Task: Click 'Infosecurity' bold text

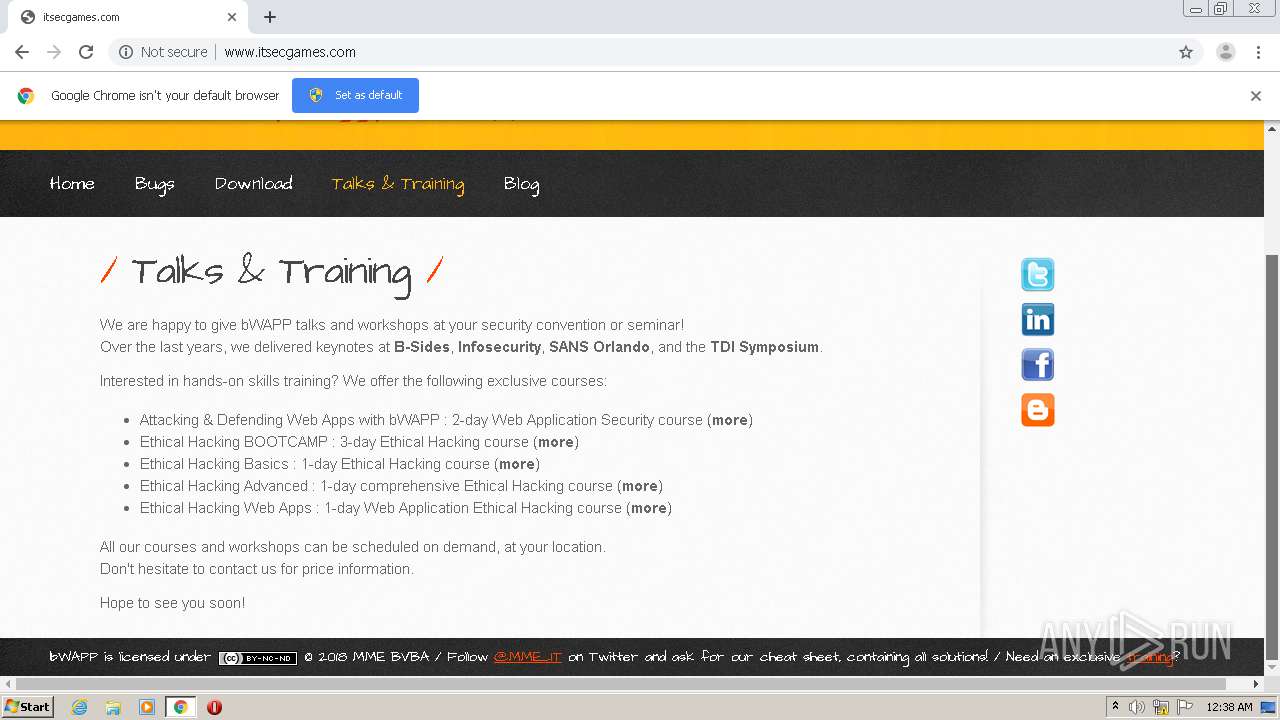Action: tap(499, 347)
